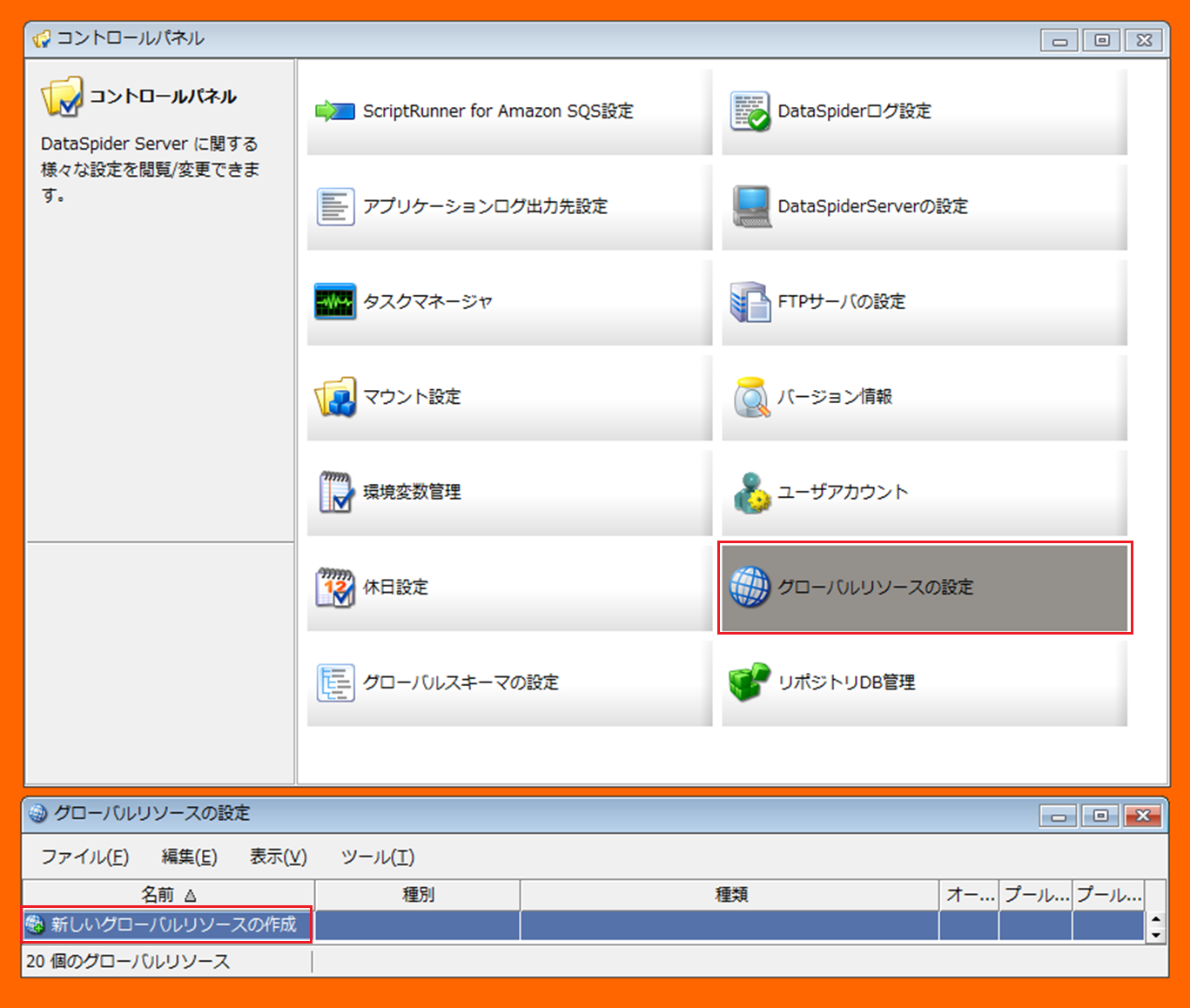
Task: Open the 編集(E) menu
Action: 190,857
